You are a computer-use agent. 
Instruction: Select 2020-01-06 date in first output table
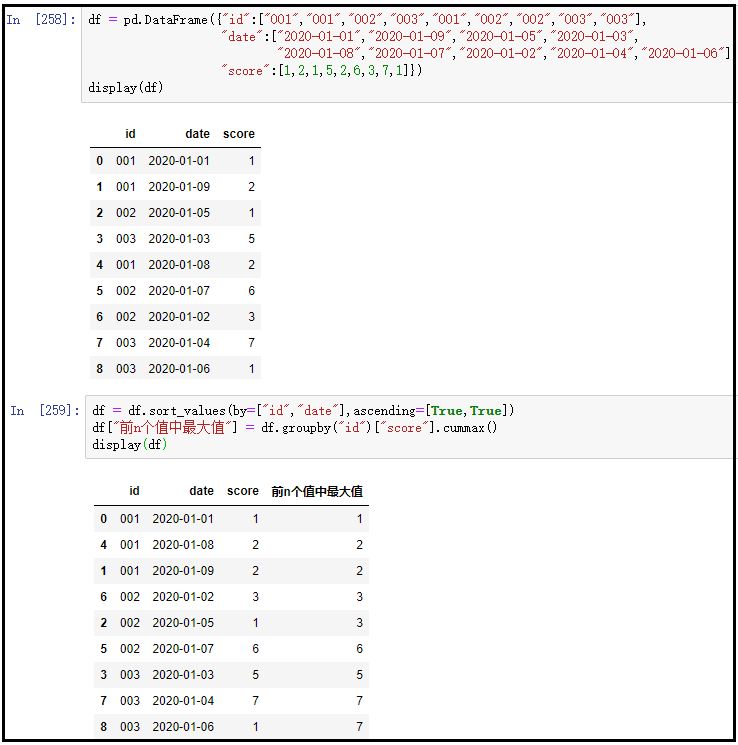[179, 369]
